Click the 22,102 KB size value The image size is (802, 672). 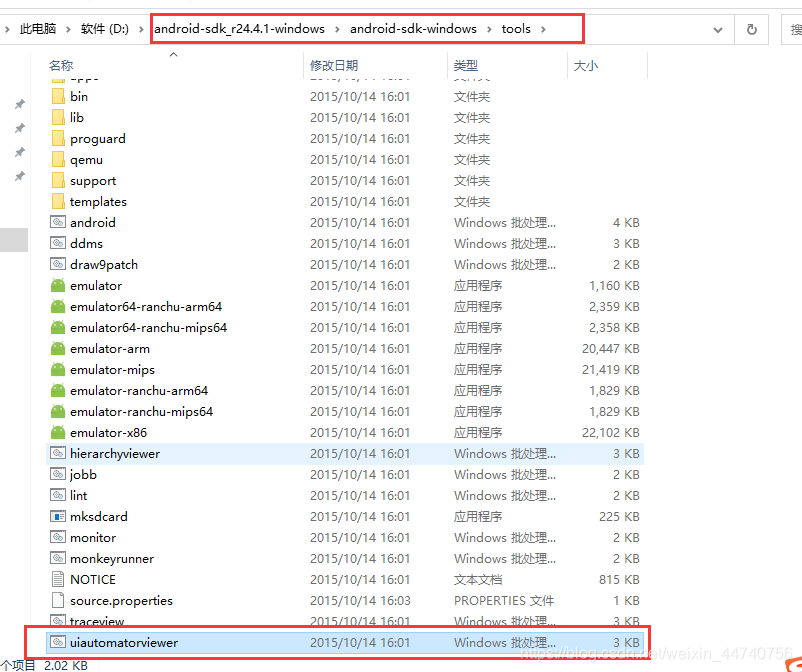[611, 433]
